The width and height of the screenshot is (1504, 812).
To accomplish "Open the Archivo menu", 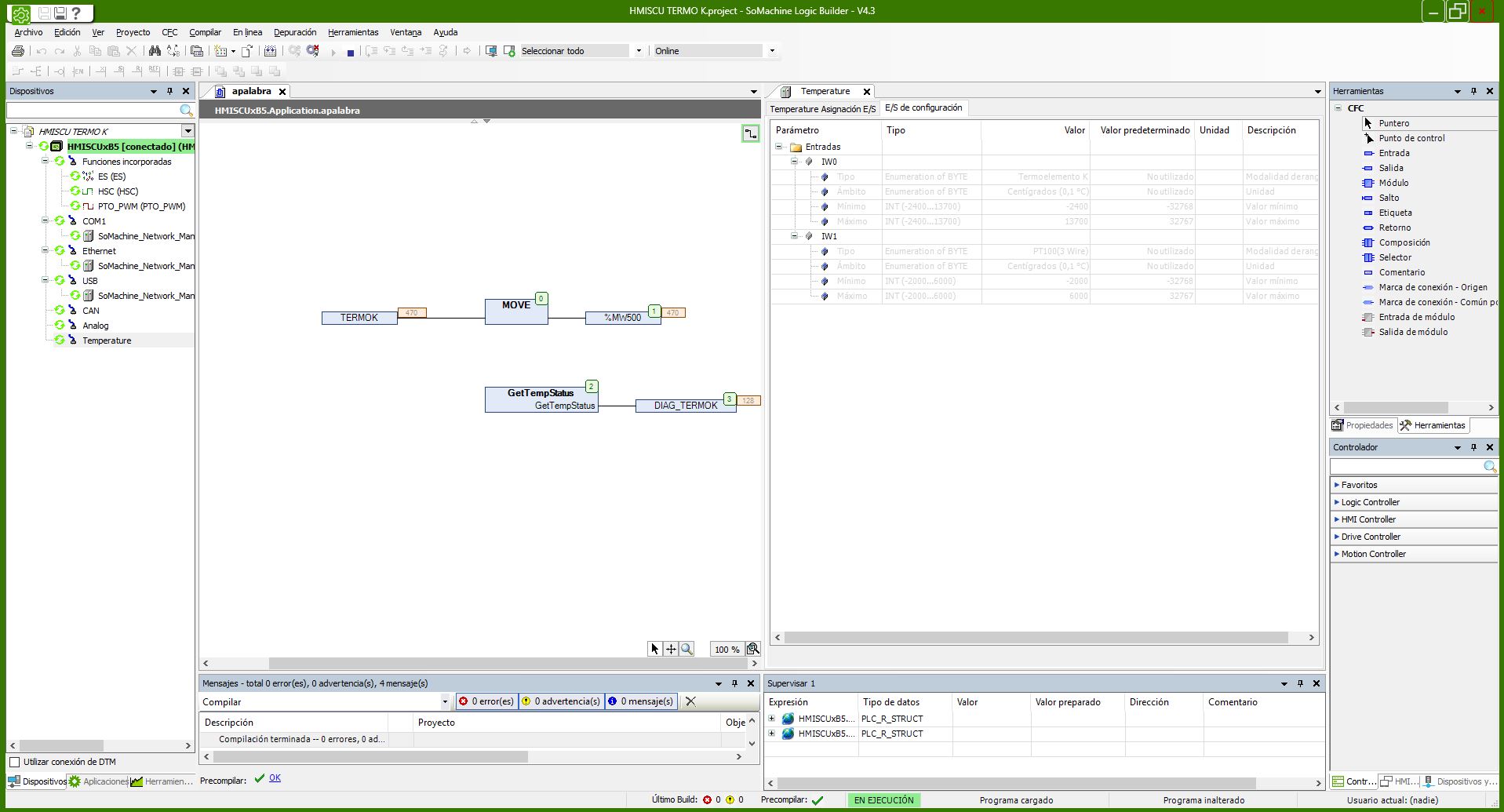I will [28, 32].
